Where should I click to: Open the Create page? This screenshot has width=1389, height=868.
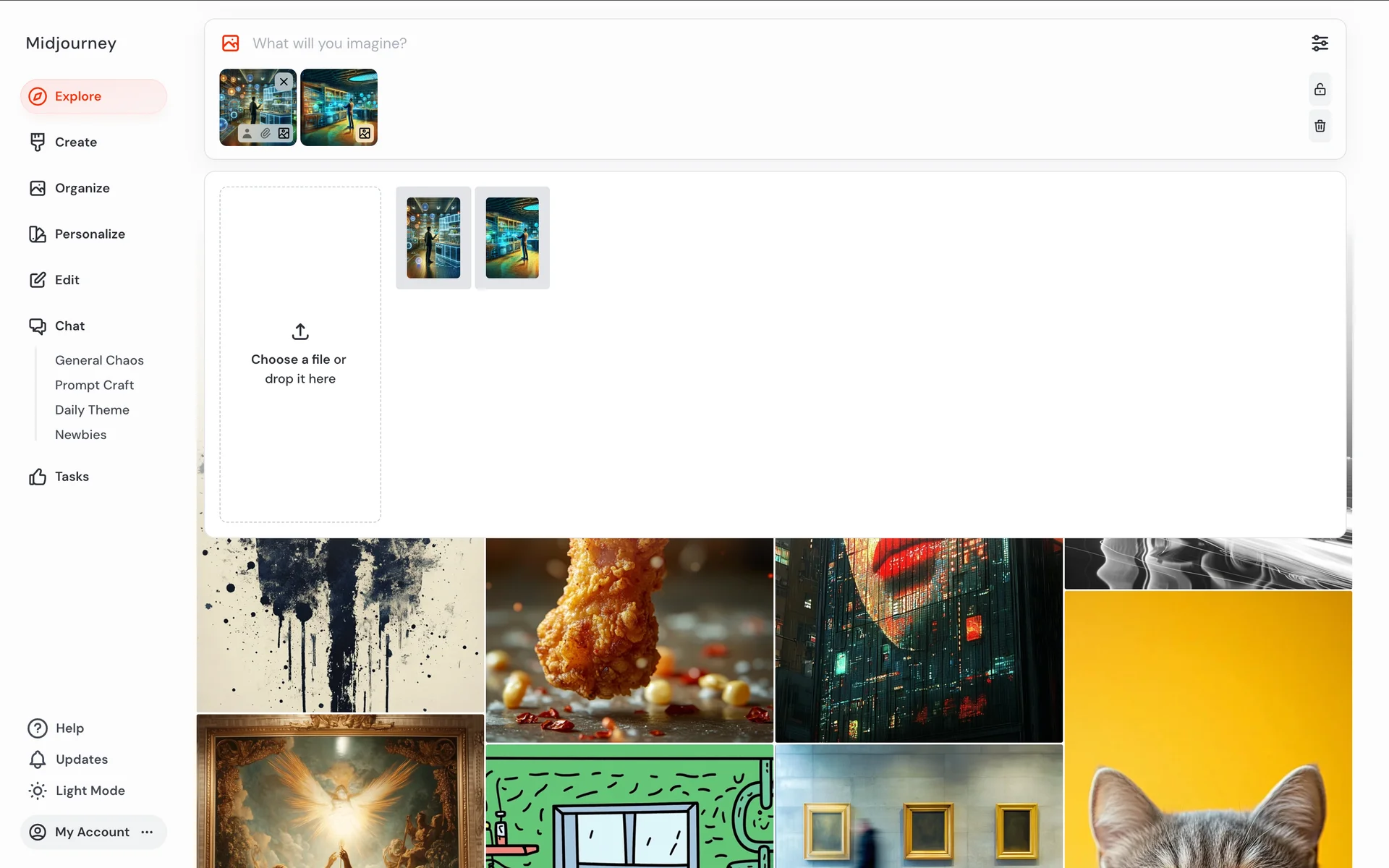point(75,142)
